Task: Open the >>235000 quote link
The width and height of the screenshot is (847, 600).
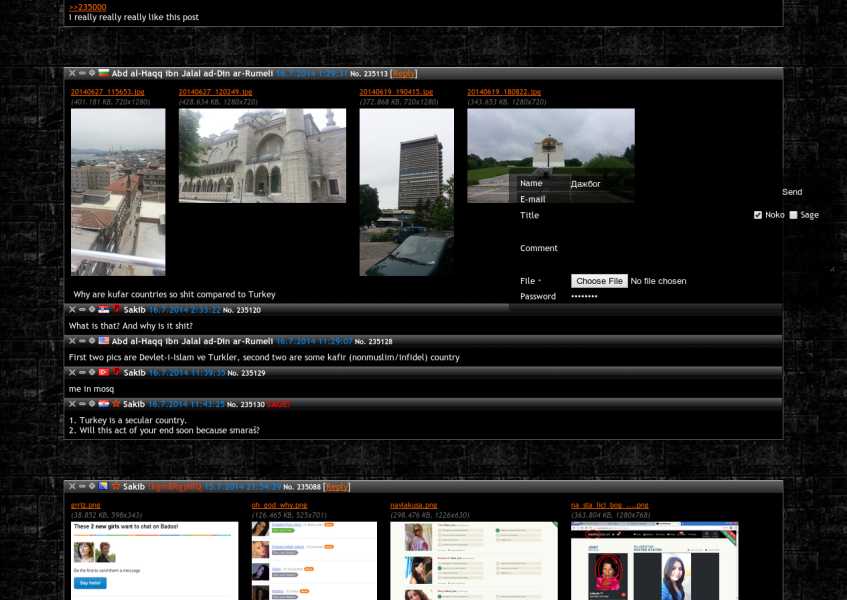Action: pos(88,7)
